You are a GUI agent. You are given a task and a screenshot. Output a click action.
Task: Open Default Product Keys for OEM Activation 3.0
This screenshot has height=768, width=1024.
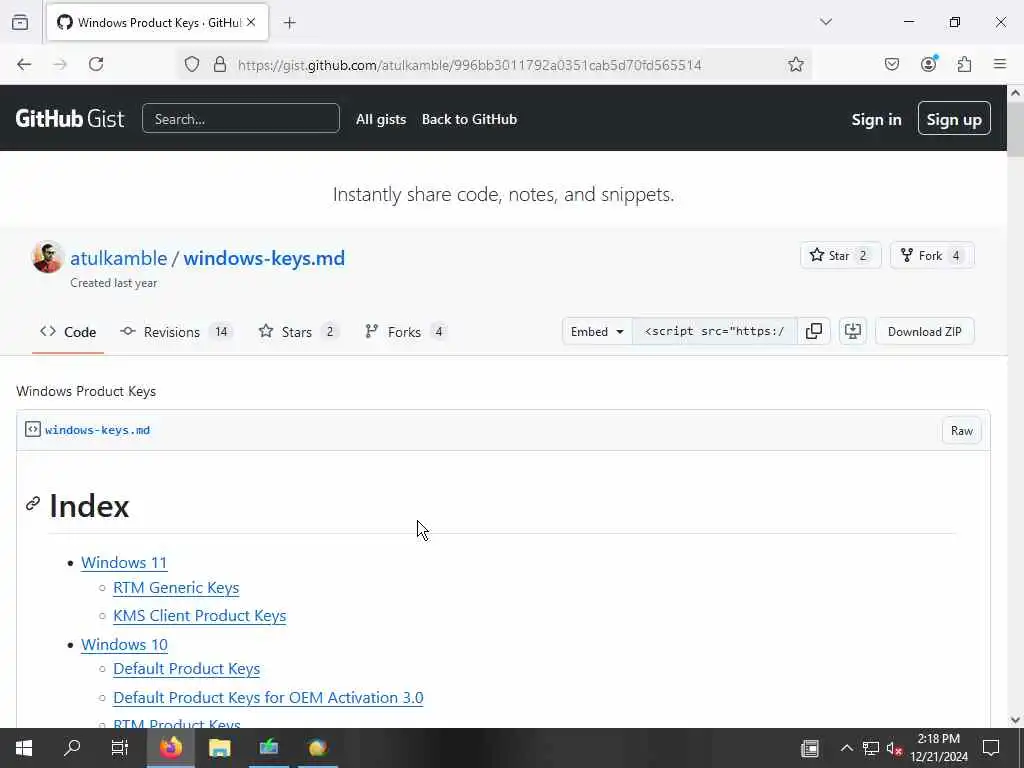pyautogui.click(x=268, y=697)
